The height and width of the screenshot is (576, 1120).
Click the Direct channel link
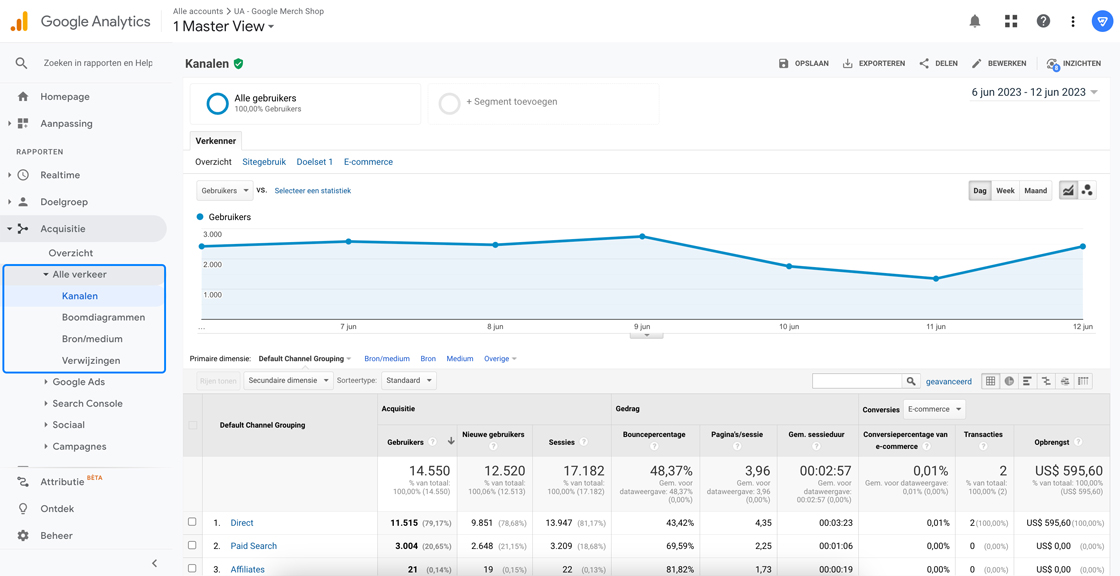pyautogui.click(x=242, y=522)
